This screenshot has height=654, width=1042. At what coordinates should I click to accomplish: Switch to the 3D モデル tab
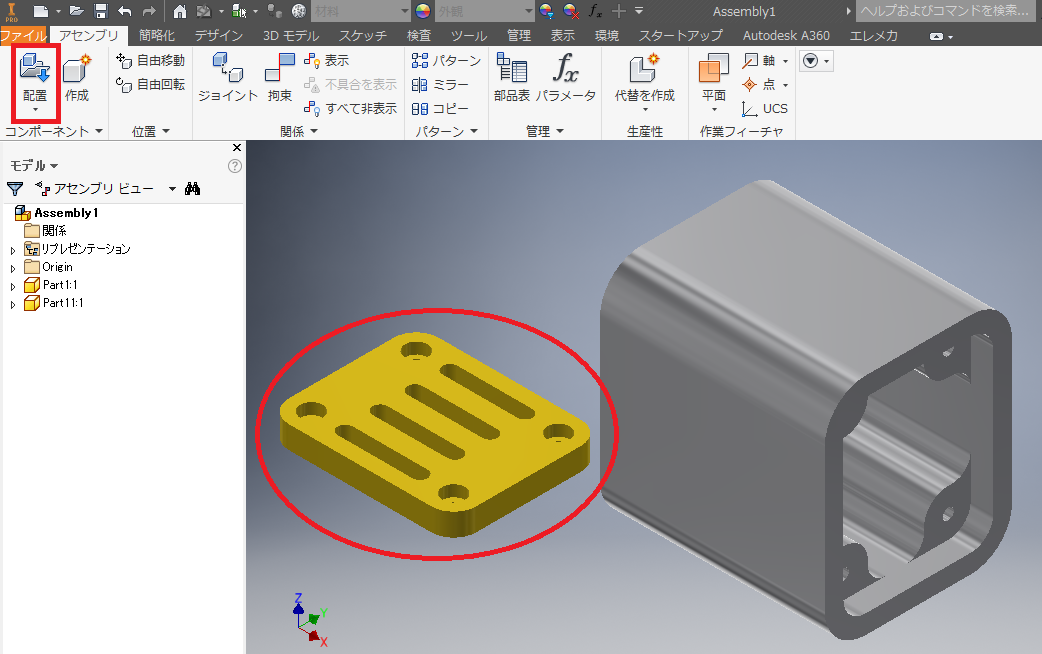pyautogui.click(x=291, y=35)
